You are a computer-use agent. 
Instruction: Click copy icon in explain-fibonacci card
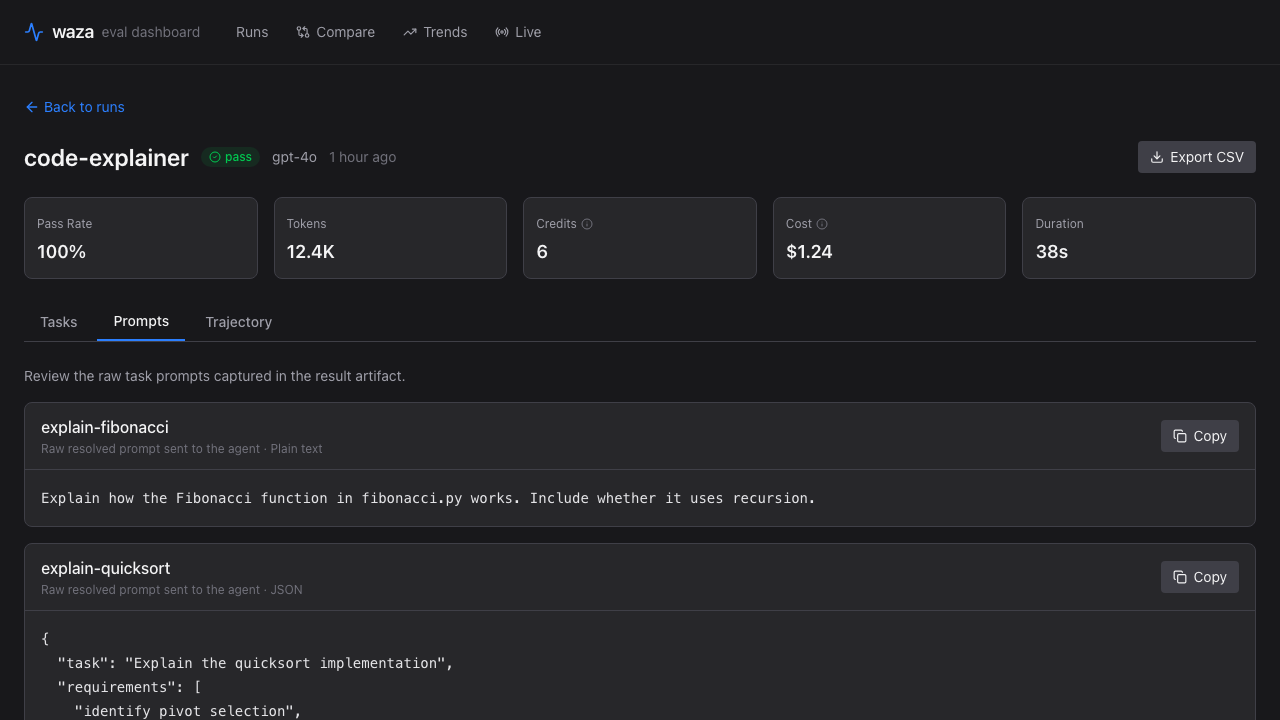(1180, 436)
